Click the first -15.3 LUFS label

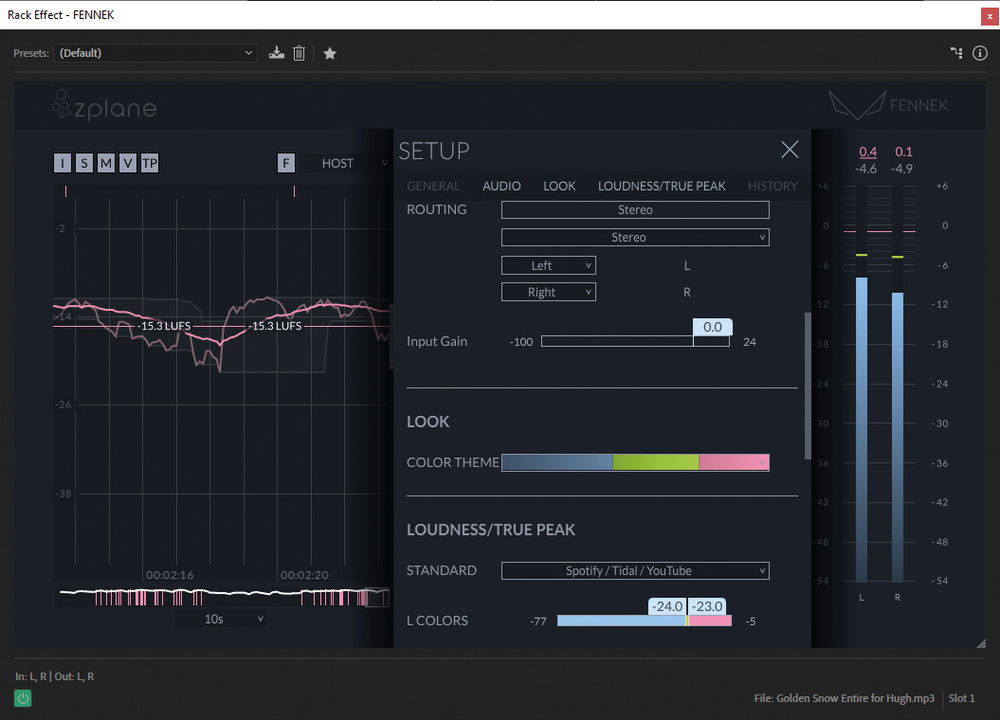(x=165, y=326)
